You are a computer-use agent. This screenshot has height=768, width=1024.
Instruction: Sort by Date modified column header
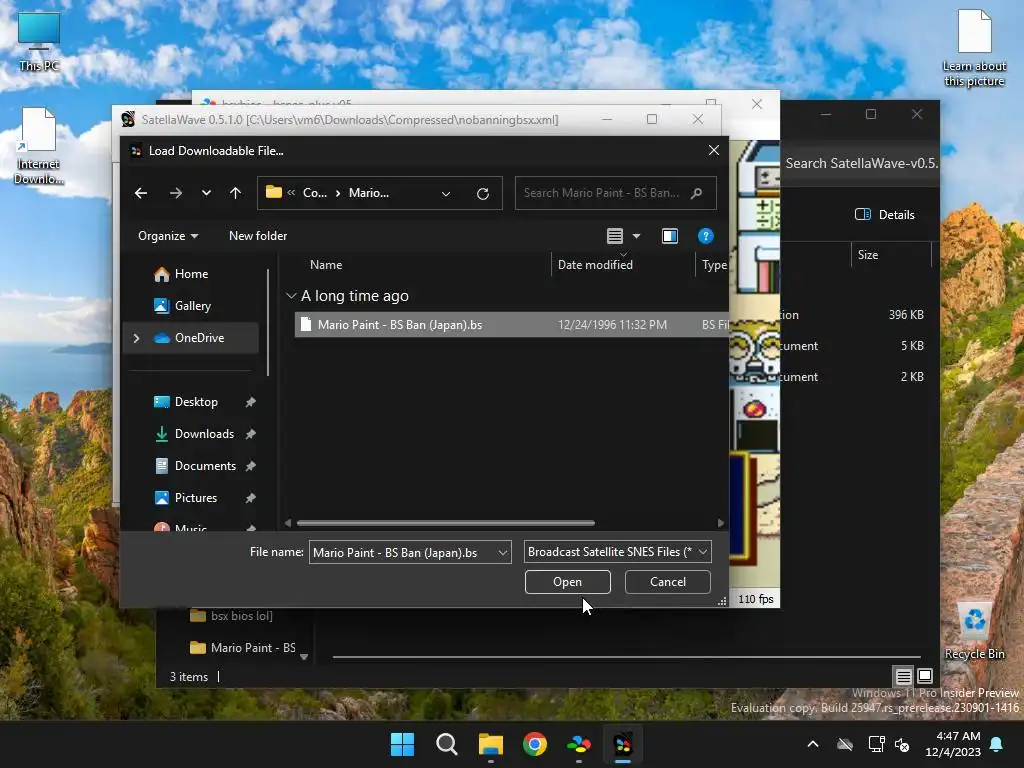pos(595,264)
